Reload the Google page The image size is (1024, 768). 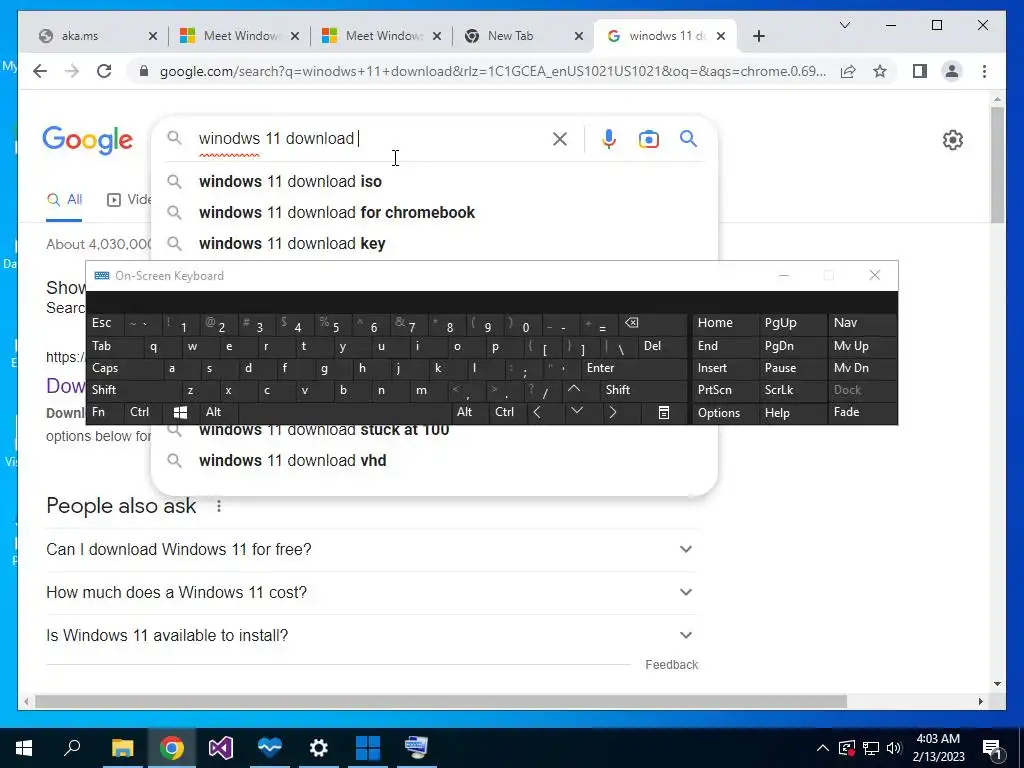click(x=104, y=71)
